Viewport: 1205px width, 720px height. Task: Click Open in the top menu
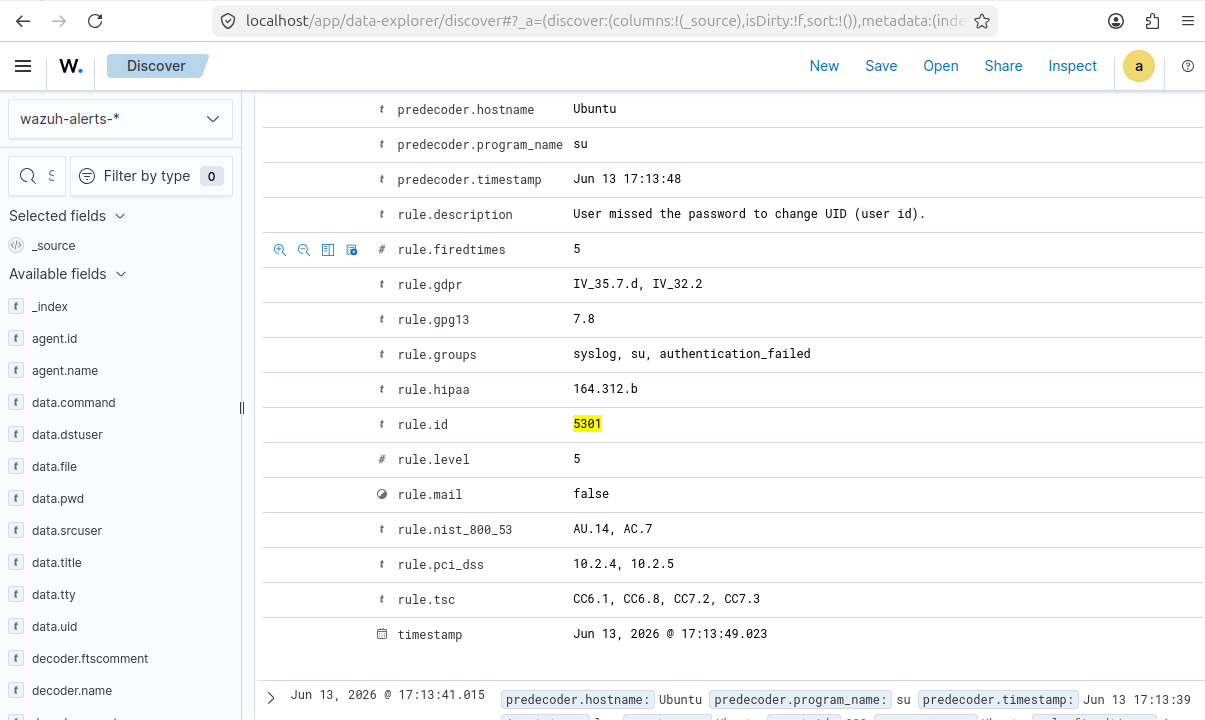[941, 66]
